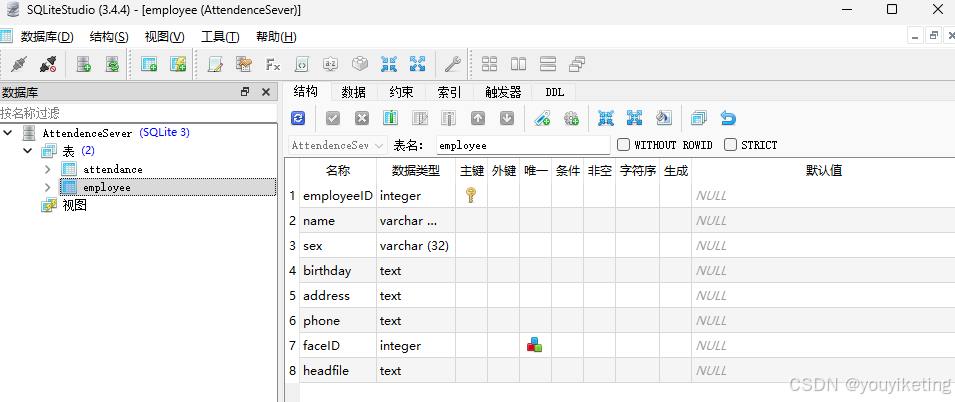Click the unique constraint icon in faceID row
This screenshot has height=402, width=955.
point(534,345)
